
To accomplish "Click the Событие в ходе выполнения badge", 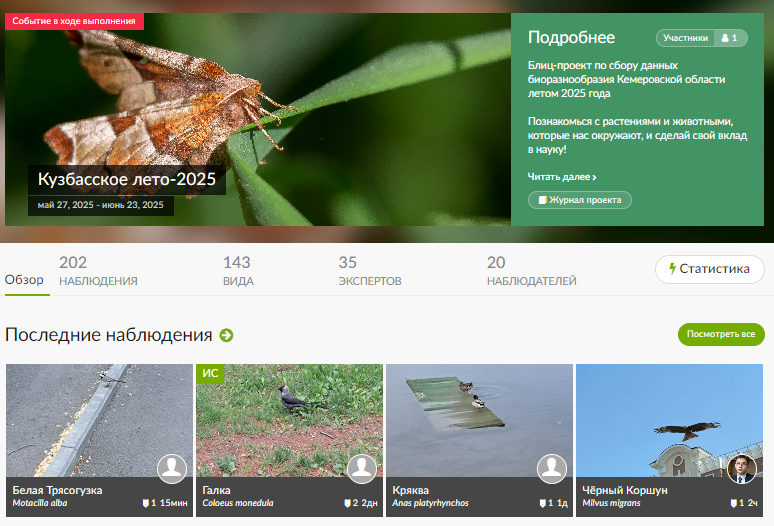I will 74,21.
